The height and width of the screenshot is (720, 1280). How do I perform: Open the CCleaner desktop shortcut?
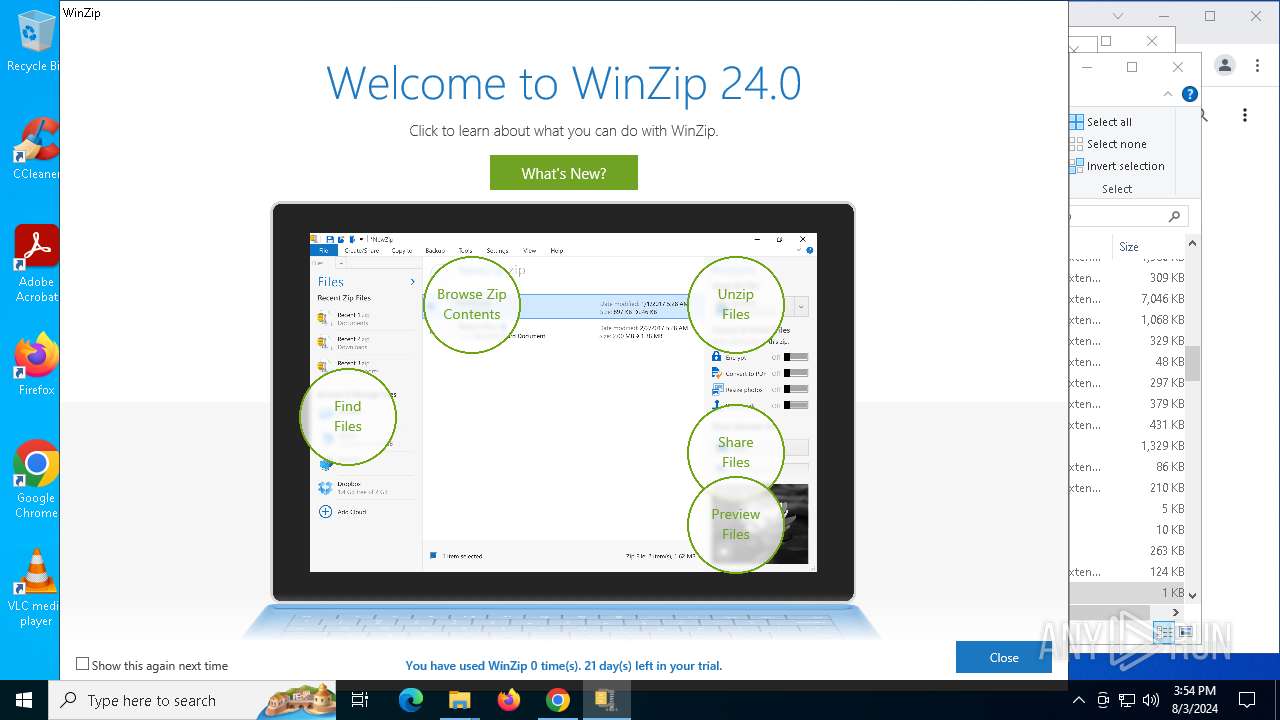36,148
